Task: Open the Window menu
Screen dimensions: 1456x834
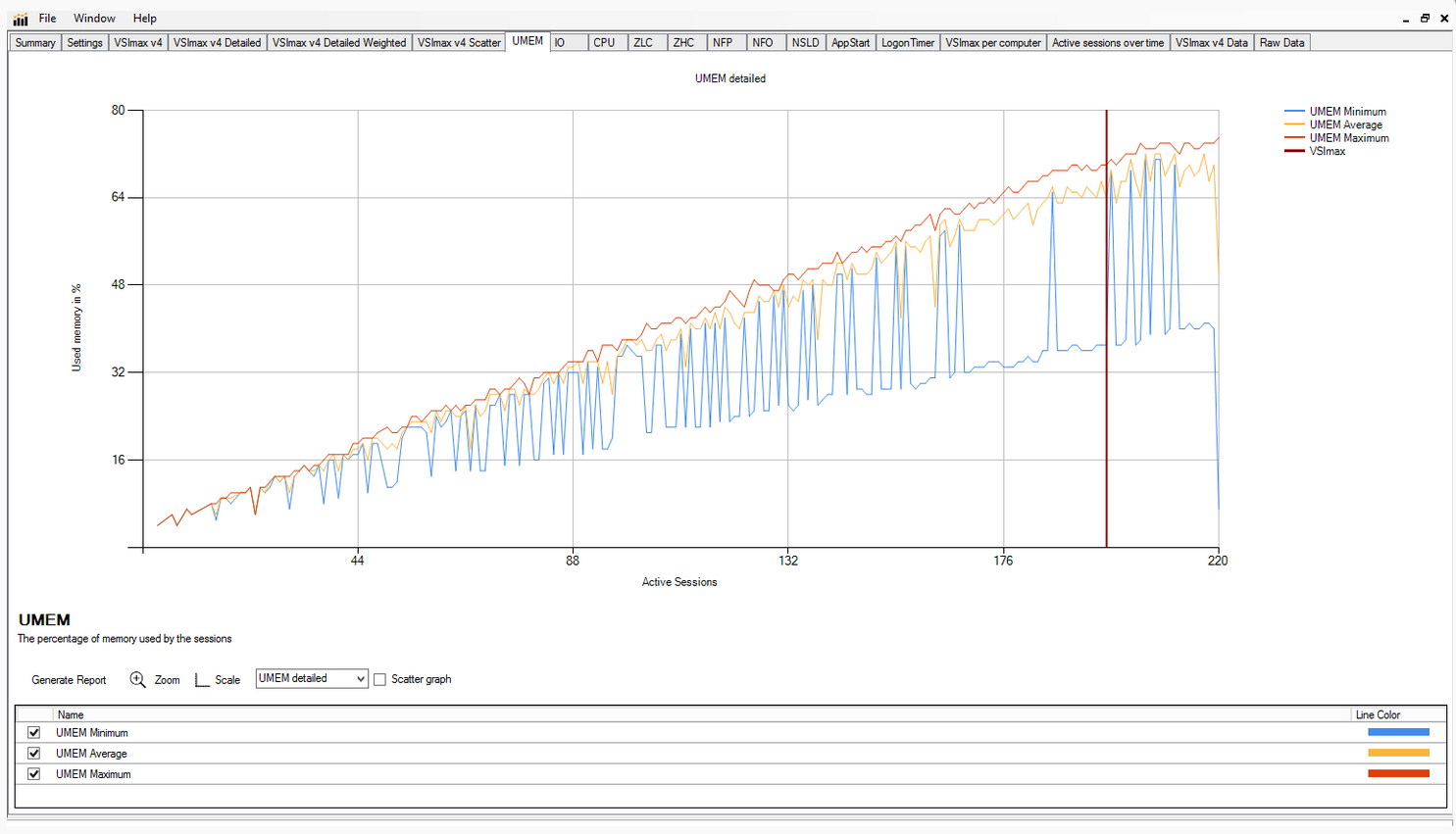Action: (x=94, y=19)
